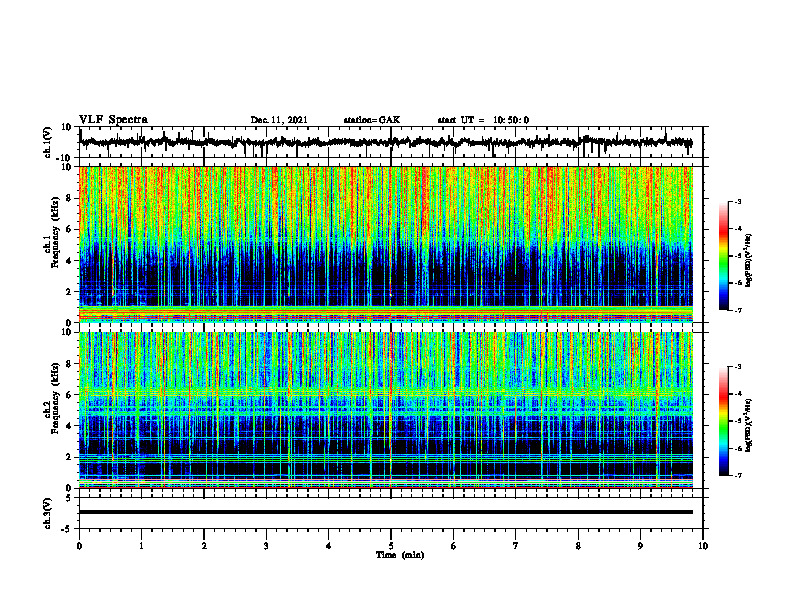The width and height of the screenshot is (792, 612).
Task: Click the time axis tick label "6"
Action: point(454,546)
